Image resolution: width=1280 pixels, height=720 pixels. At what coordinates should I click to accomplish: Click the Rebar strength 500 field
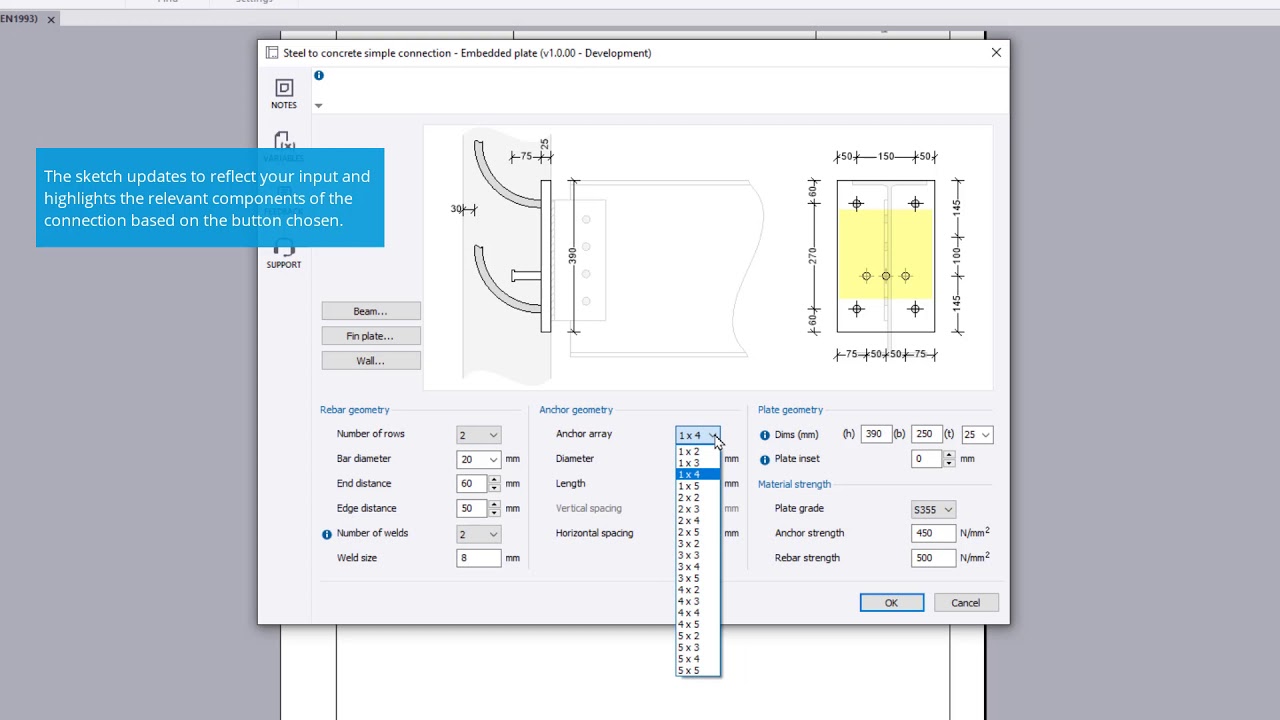tap(933, 558)
